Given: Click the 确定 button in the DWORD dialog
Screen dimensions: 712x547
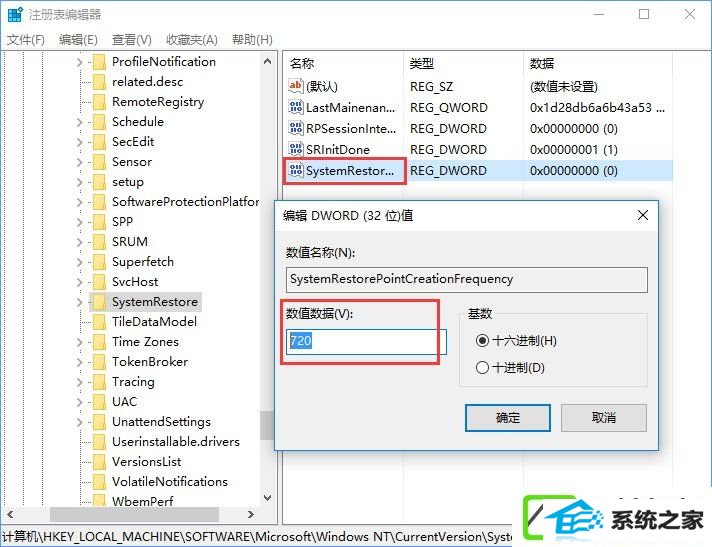Looking at the screenshot, I should coord(508,418).
